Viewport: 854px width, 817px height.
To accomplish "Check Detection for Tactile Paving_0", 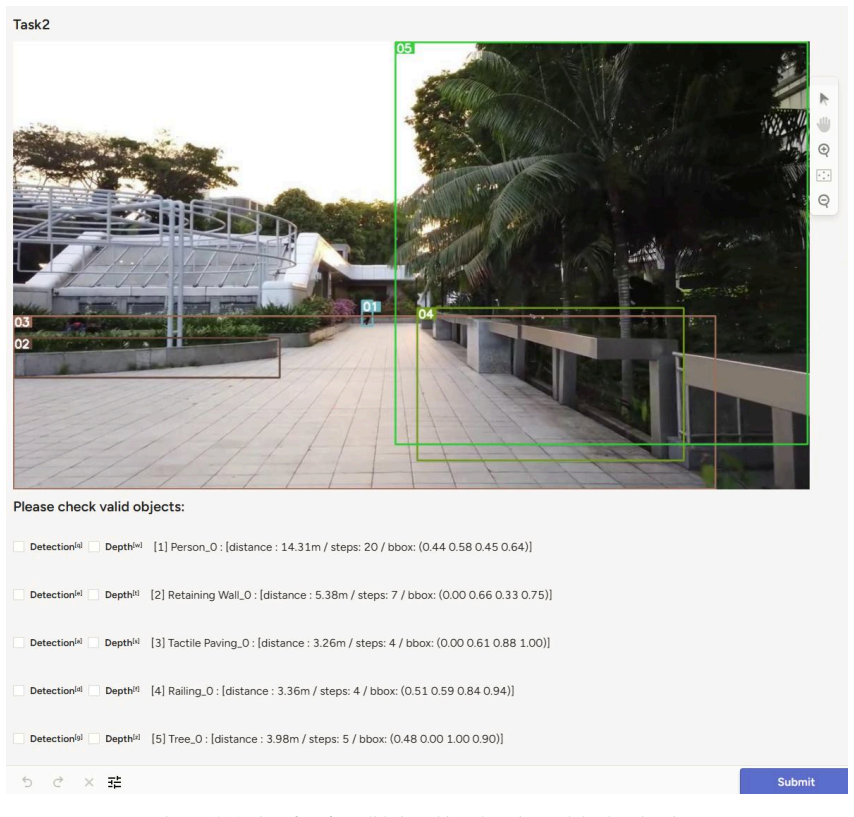I will [x=19, y=642].
